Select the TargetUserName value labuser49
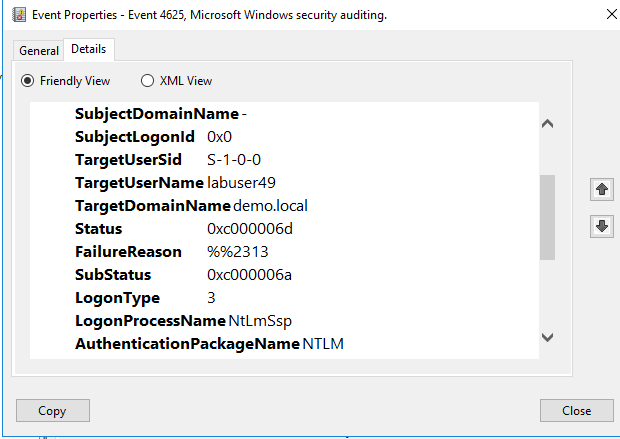The width and height of the screenshot is (620, 439). pyautogui.click(x=241, y=183)
